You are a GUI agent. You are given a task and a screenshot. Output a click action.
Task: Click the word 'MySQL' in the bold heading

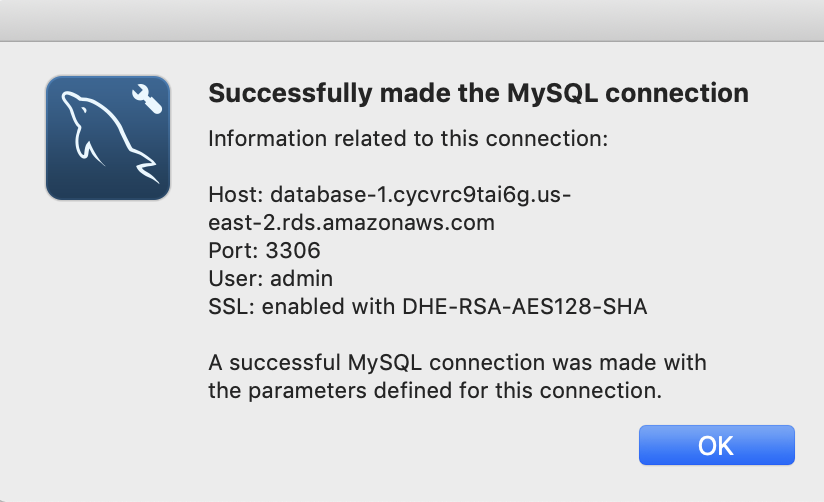(552, 94)
